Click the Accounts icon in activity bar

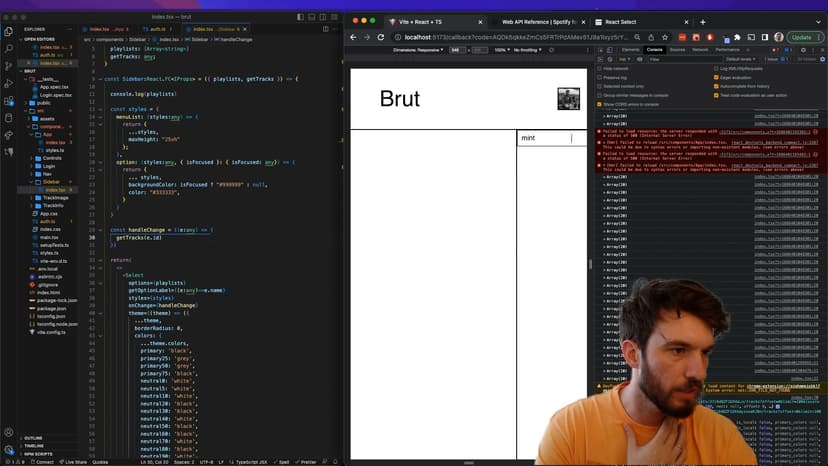pyautogui.click(x=9, y=433)
